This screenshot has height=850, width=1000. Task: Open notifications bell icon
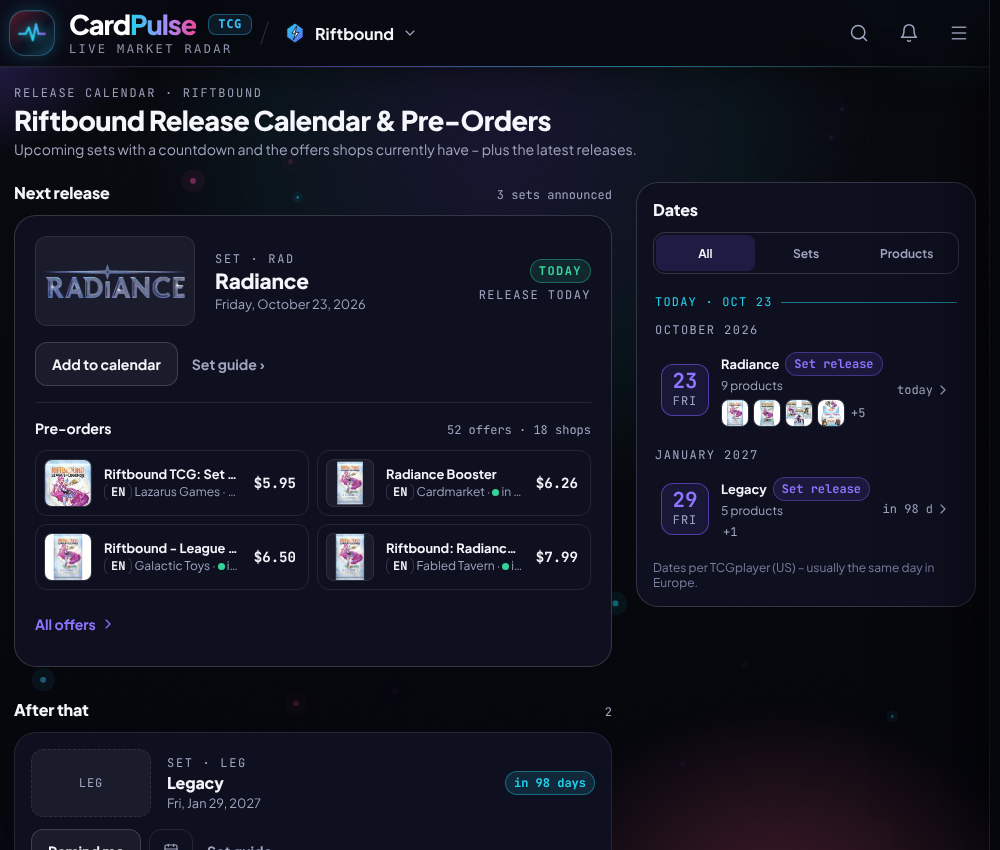point(909,33)
